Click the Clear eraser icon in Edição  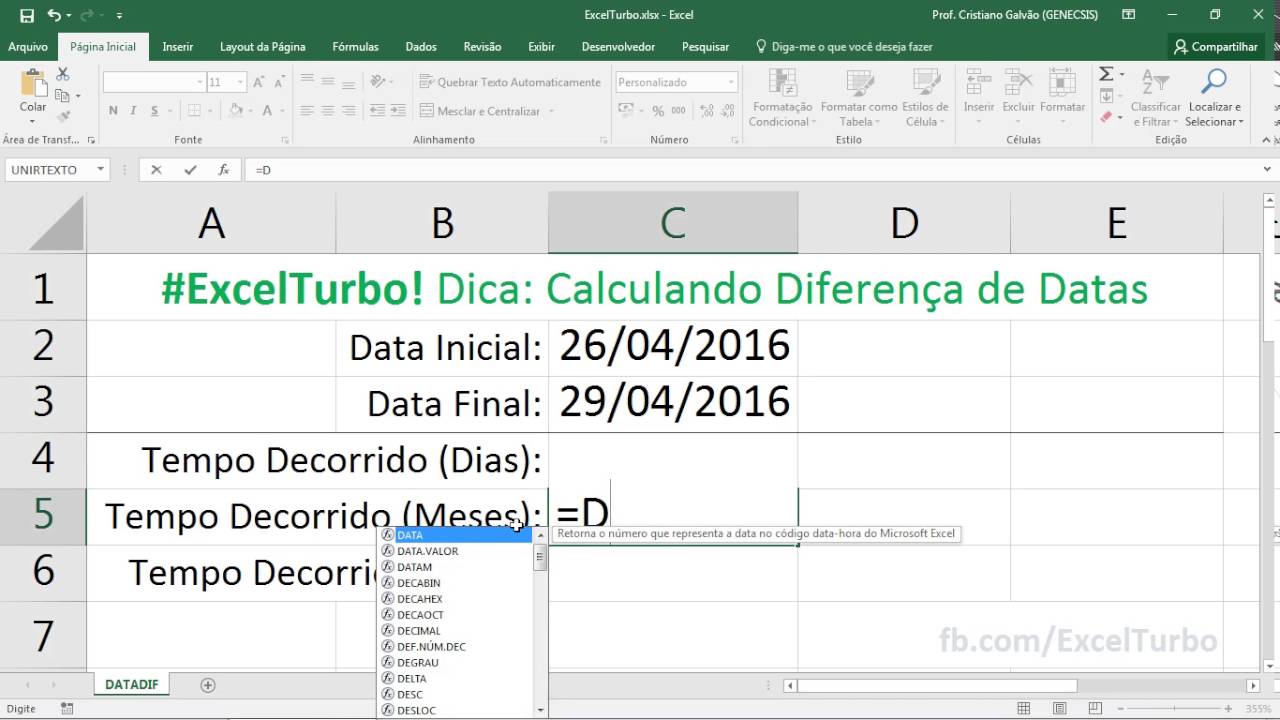[x=1106, y=117]
